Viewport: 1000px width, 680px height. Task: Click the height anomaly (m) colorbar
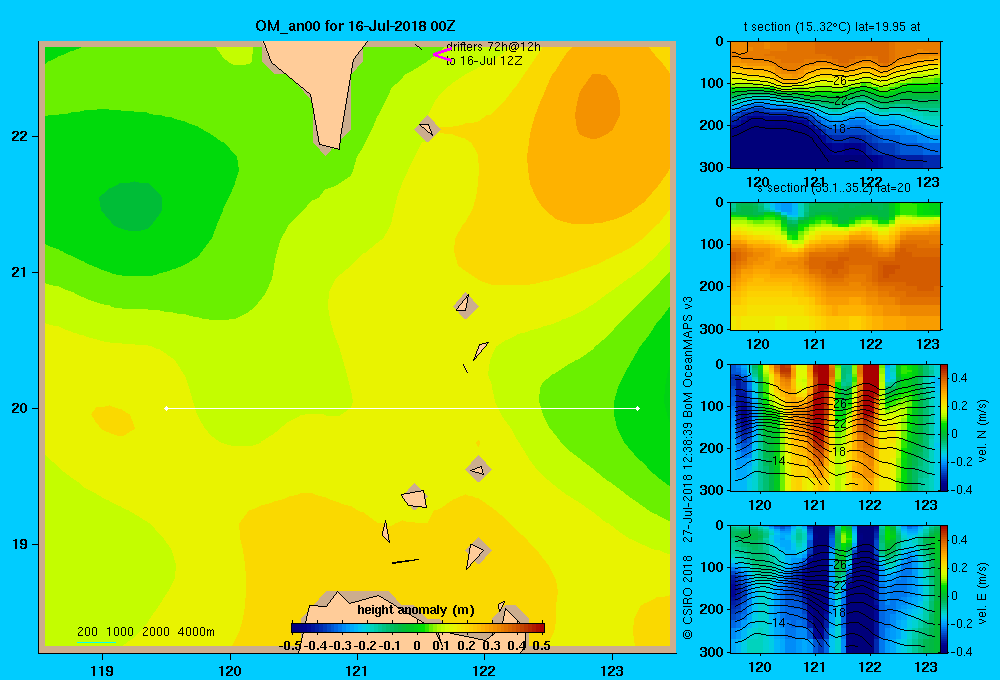(x=418, y=628)
